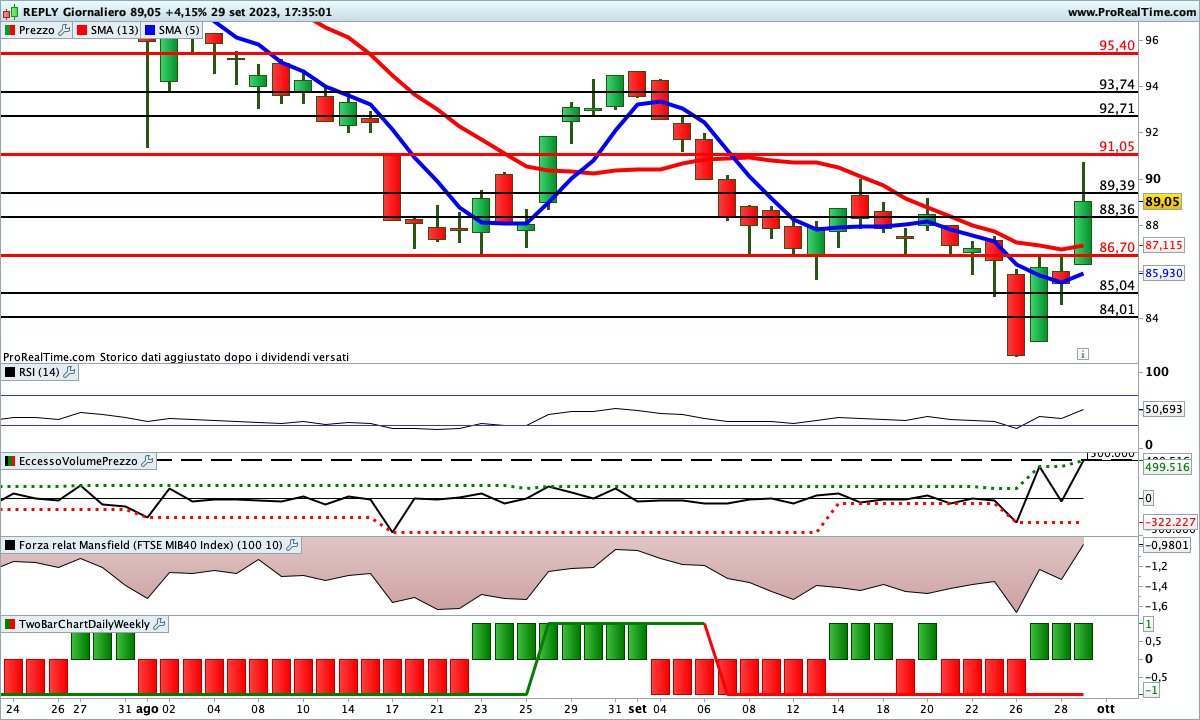This screenshot has width=1200, height=720.
Task: Click the -322.227 red value tag
Action: click(x=1168, y=522)
